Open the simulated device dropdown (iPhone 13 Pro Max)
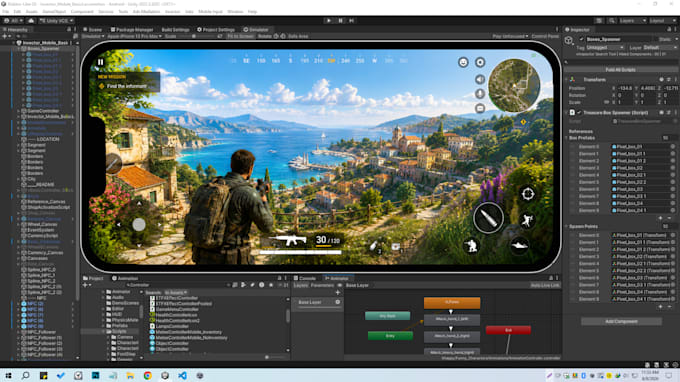The image size is (680, 382). coord(134,36)
